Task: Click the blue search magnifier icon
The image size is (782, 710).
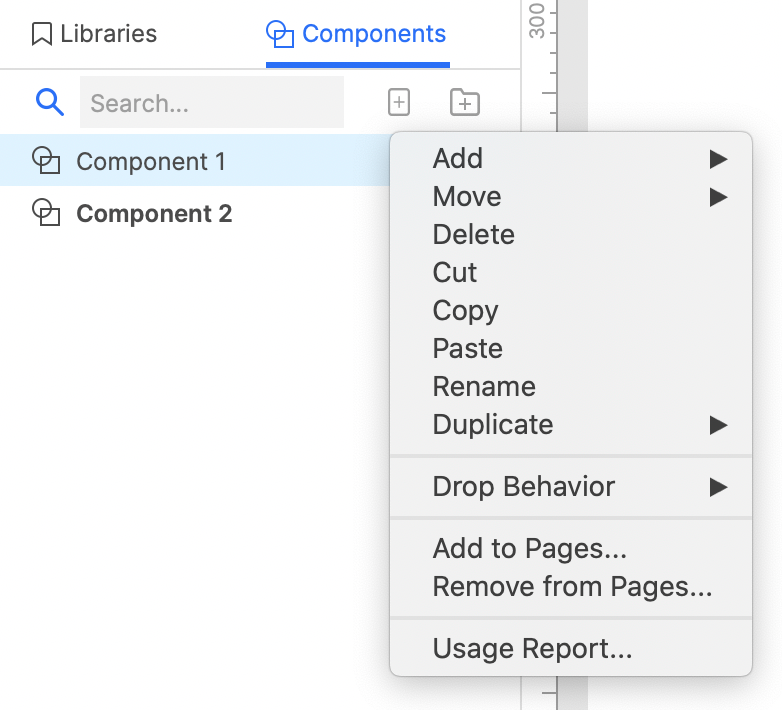Action: pos(49,102)
